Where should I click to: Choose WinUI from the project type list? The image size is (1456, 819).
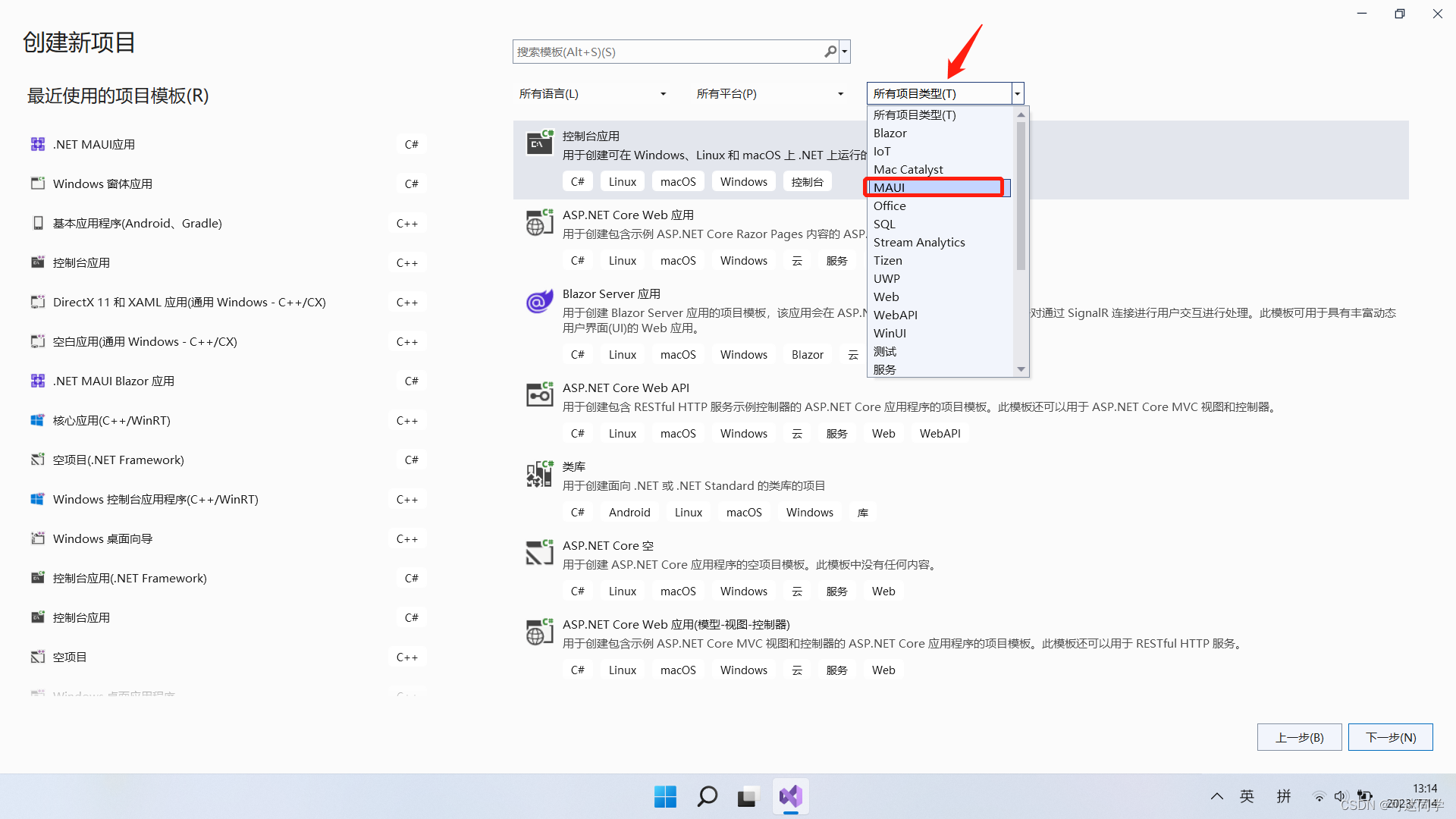pos(890,333)
